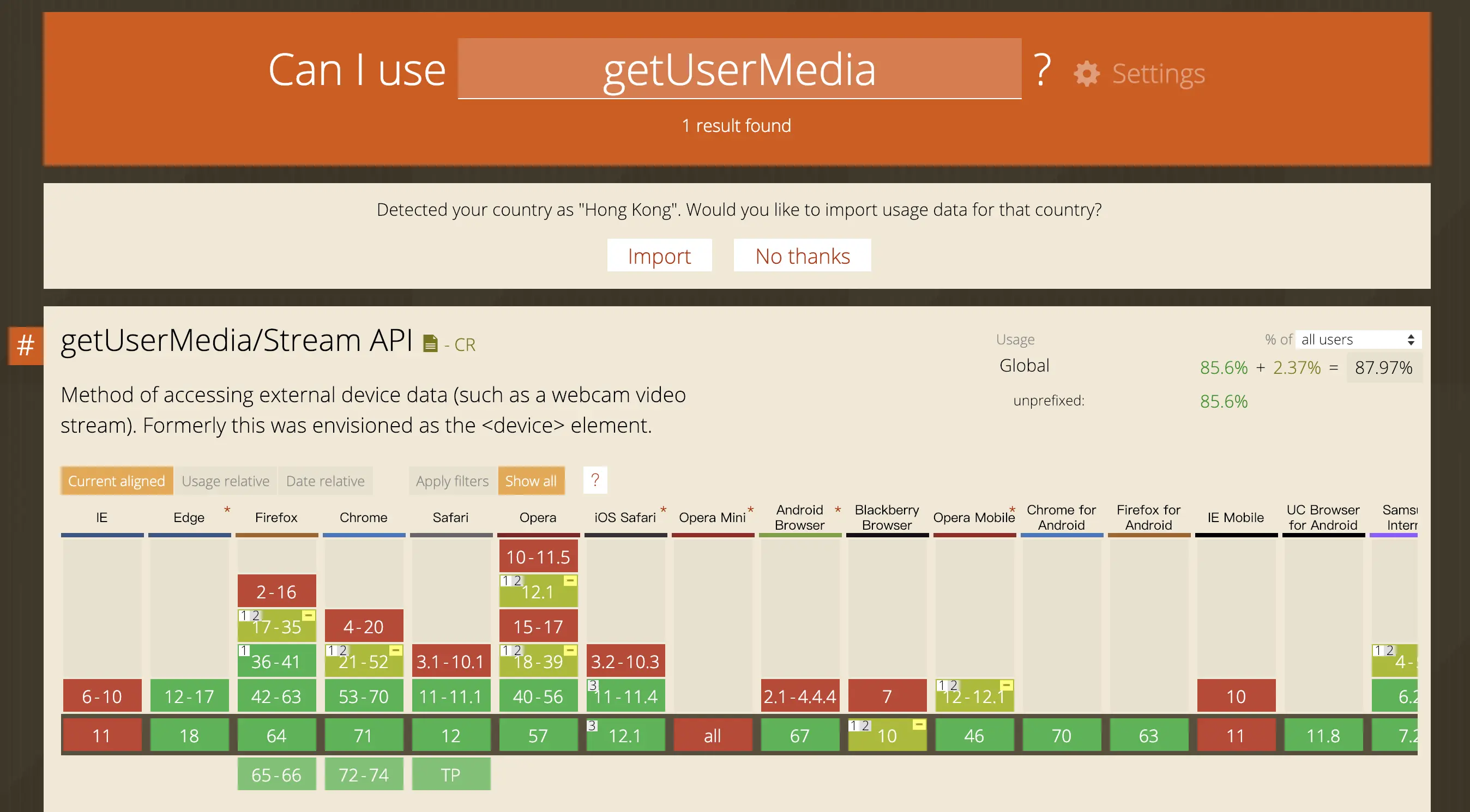Open the spec document icon beside title
The image size is (1470, 812).
[x=430, y=343]
